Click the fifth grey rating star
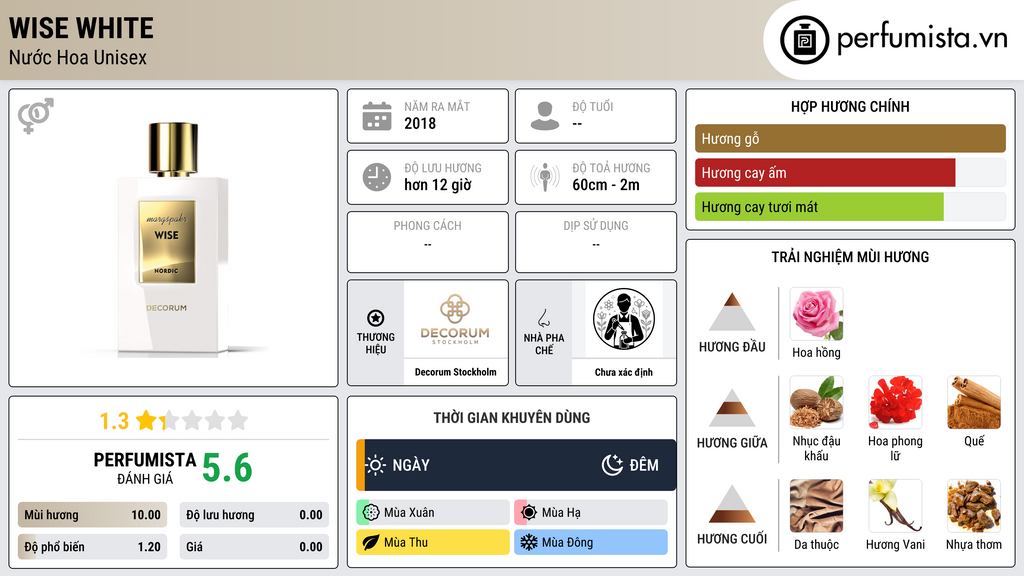The height and width of the screenshot is (576, 1024). [238, 420]
